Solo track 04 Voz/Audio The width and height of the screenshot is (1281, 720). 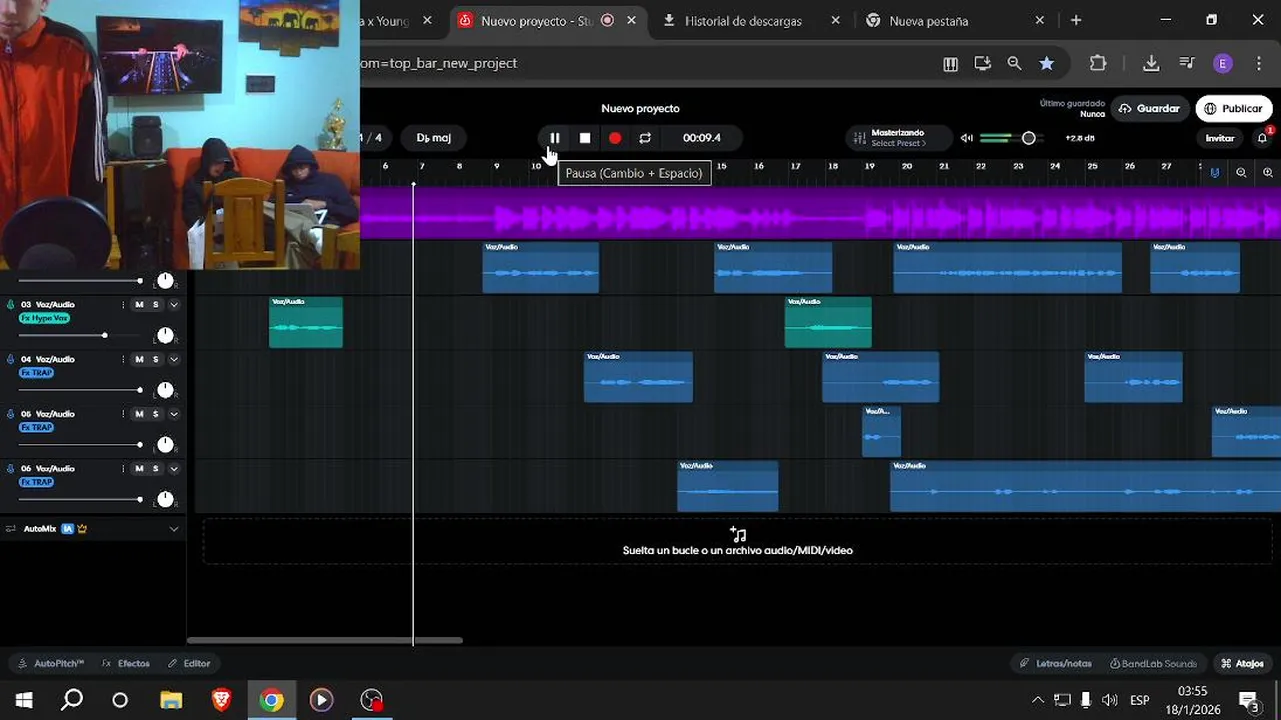(x=155, y=359)
